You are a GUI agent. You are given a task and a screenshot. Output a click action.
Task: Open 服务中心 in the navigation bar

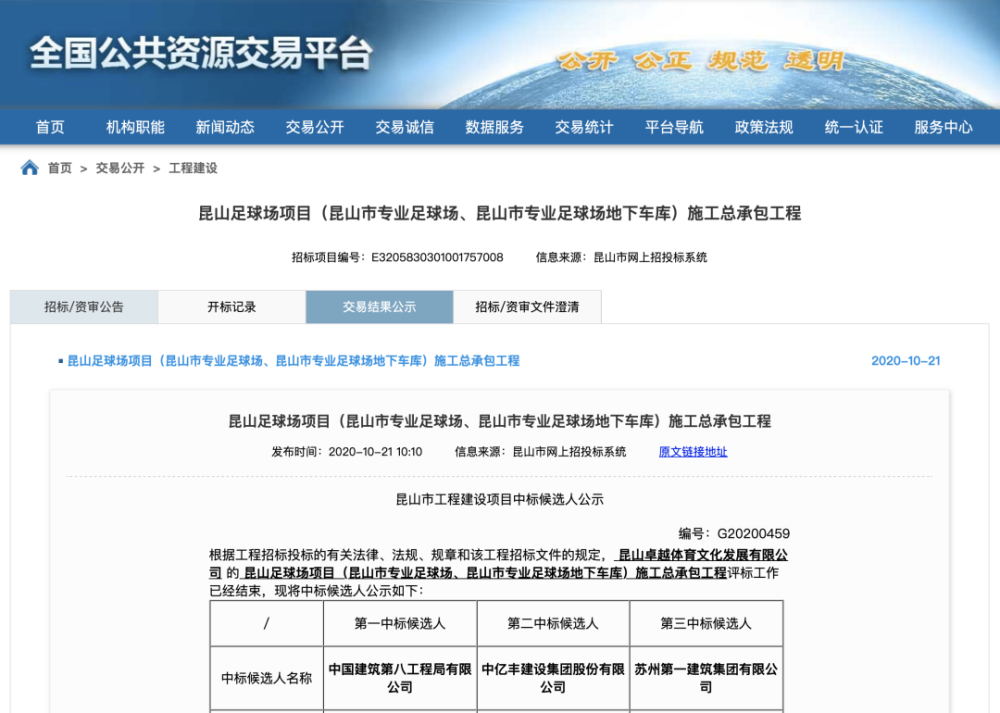pos(943,128)
